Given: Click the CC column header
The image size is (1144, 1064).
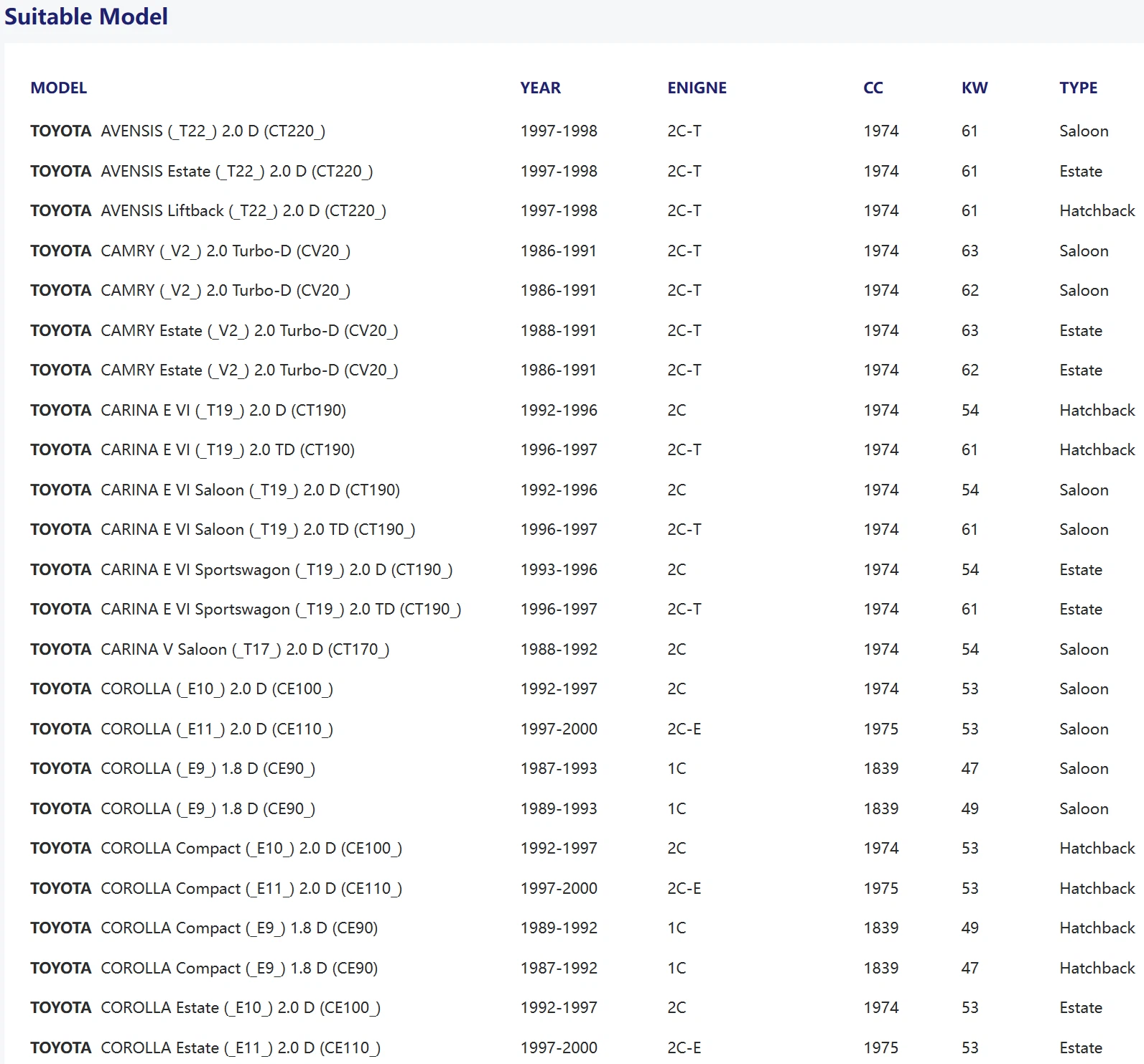Looking at the screenshot, I should coord(873,88).
